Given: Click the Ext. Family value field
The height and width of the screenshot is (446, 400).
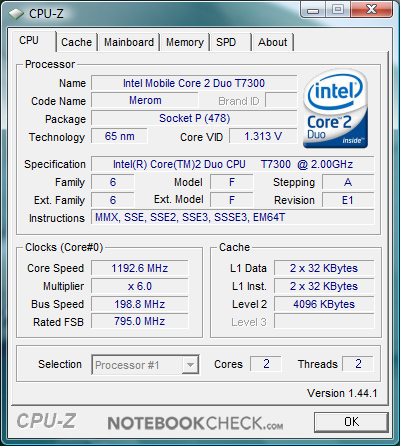Looking at the screenshot, I should [113, 200].
